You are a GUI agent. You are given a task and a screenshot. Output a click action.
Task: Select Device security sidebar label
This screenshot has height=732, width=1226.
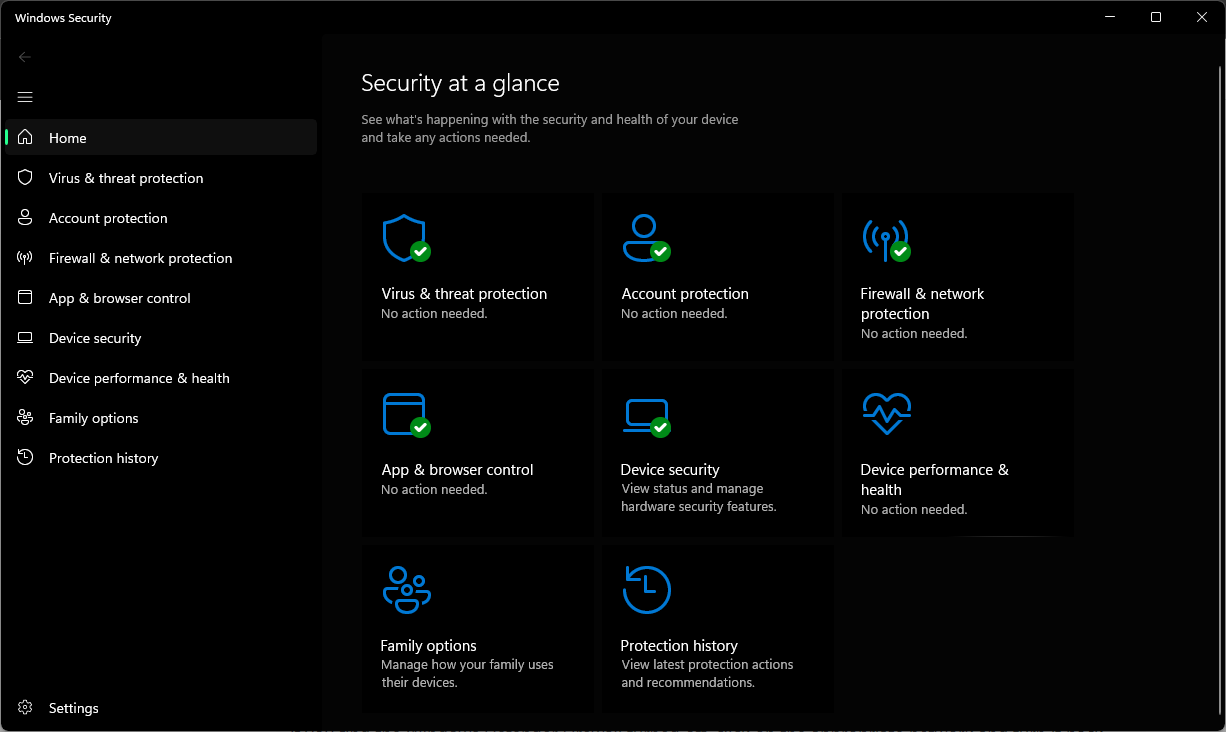(x=95, y=338)
